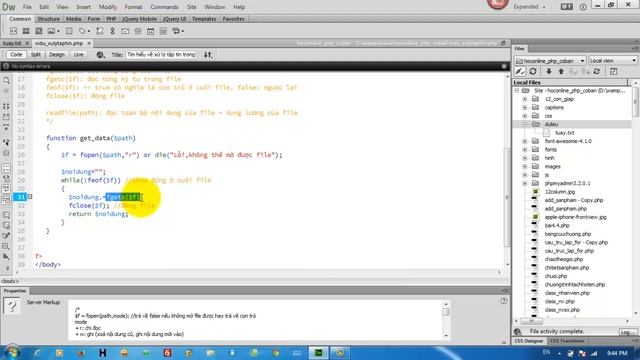Click the Move or Convert CSS icon
The height and width of the screenshot is (360, 640).
click(6, 257)
